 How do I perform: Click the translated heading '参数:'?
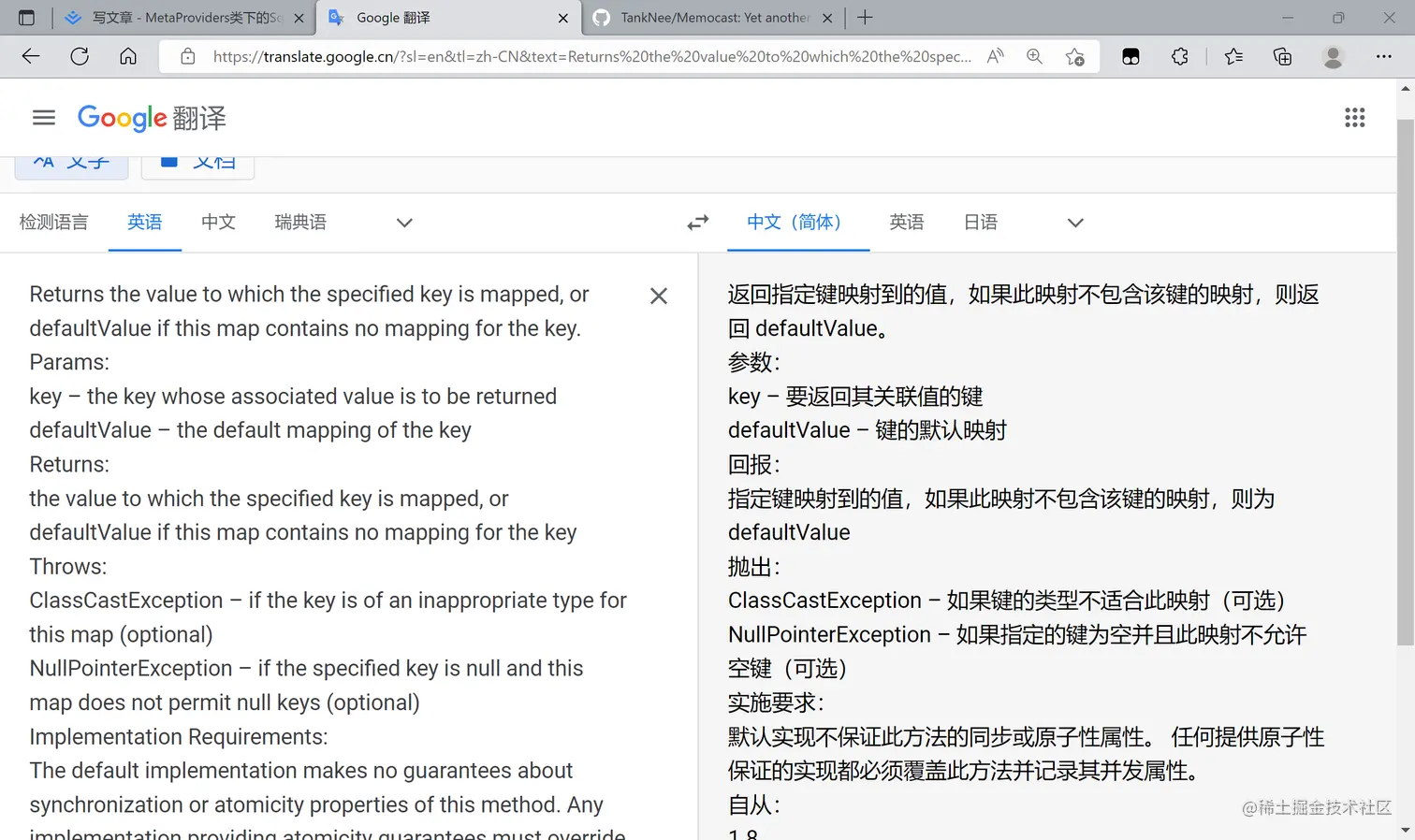point(754,362)
